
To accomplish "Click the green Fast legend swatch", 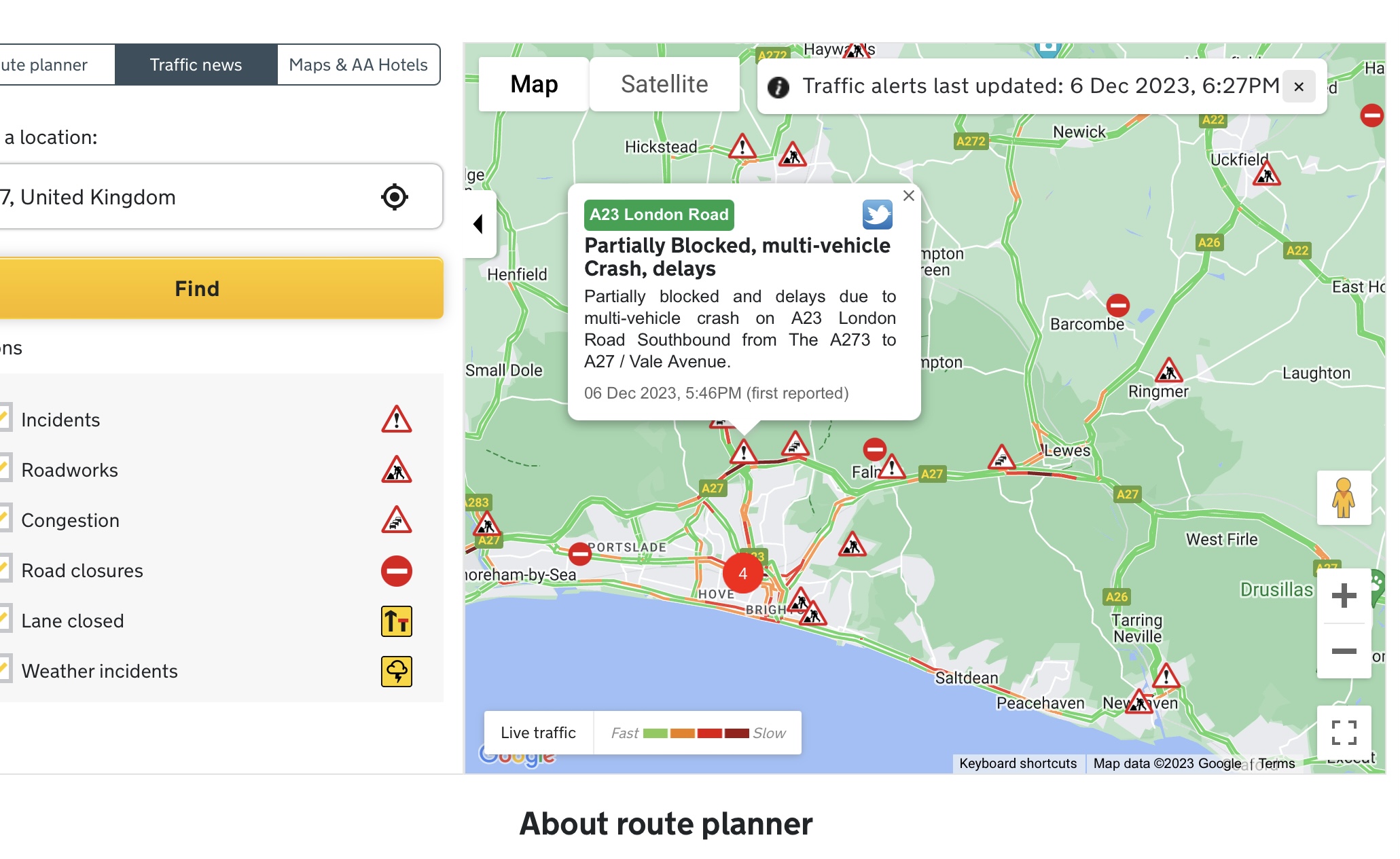I will coord(656,733).
